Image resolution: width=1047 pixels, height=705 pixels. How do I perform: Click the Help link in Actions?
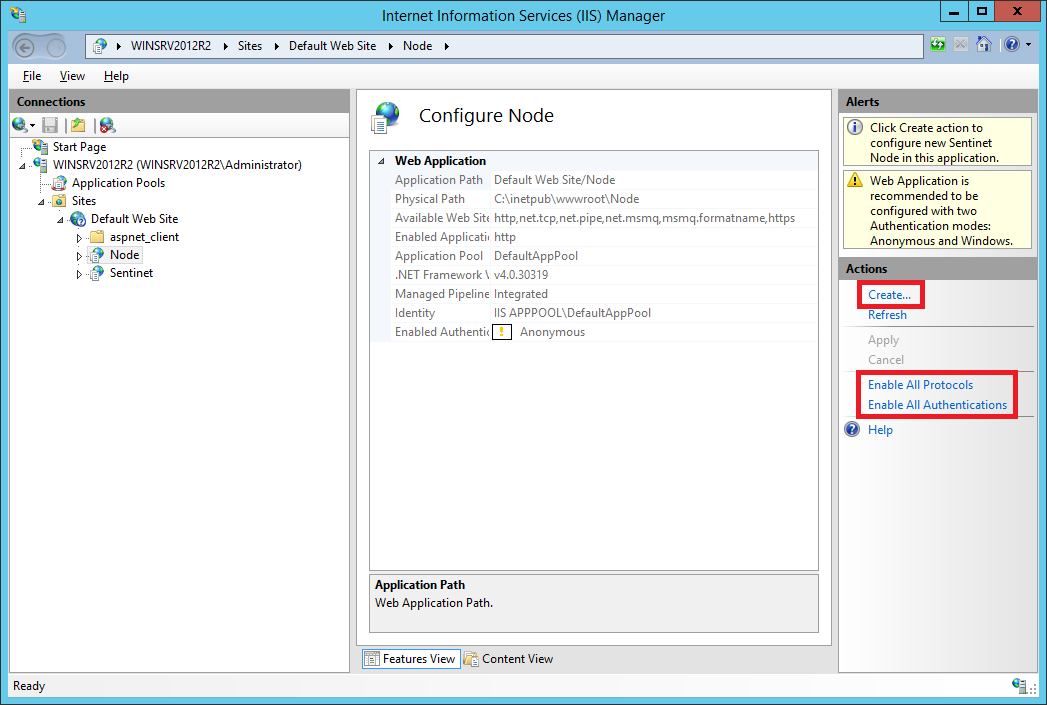(x=880, y=430)
